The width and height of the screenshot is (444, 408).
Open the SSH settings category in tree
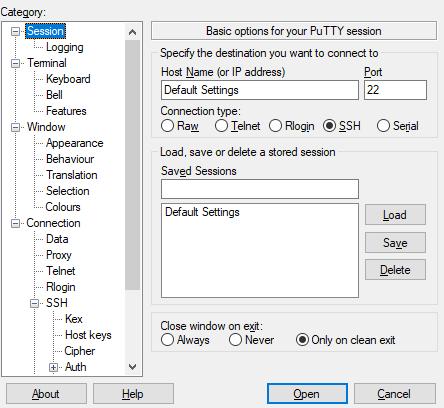tap(57, 303)
